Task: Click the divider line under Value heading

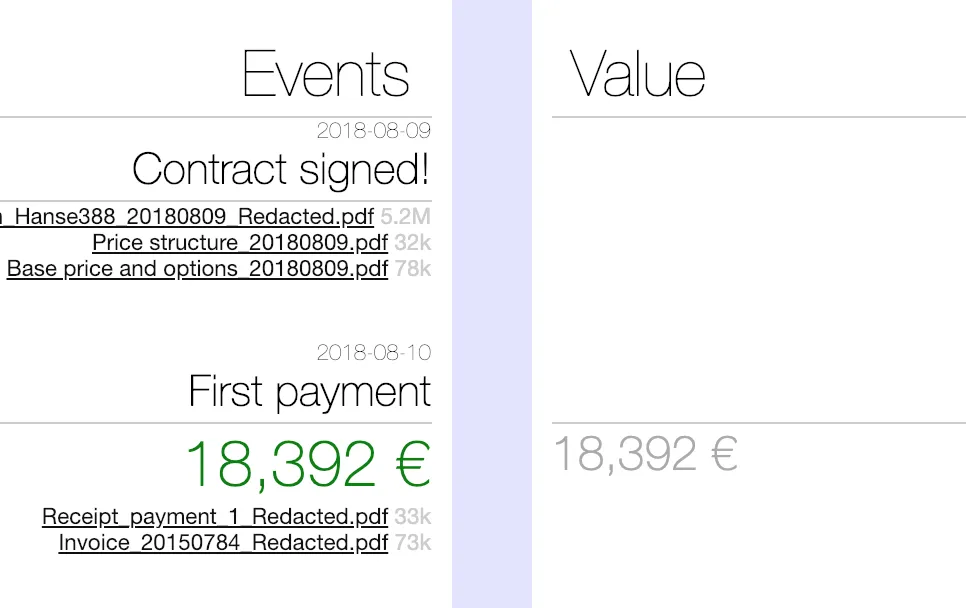Action: [x=758, y=117]
